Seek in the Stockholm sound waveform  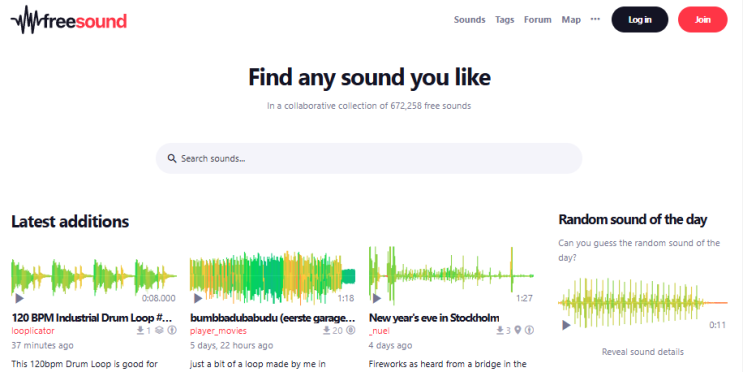click(x=452, y=275)
